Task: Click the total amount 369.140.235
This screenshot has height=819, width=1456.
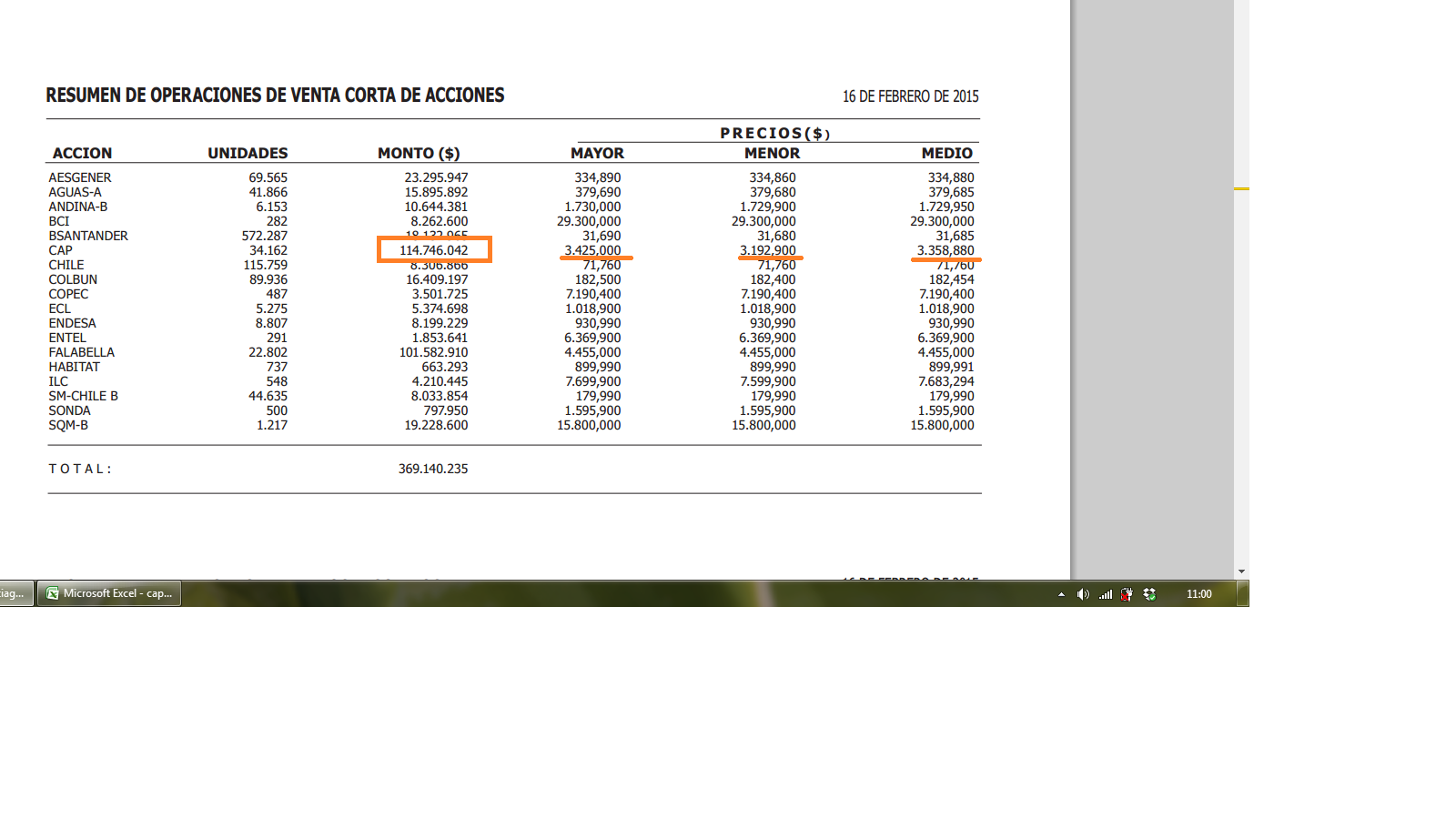Action: coord(433,469)
